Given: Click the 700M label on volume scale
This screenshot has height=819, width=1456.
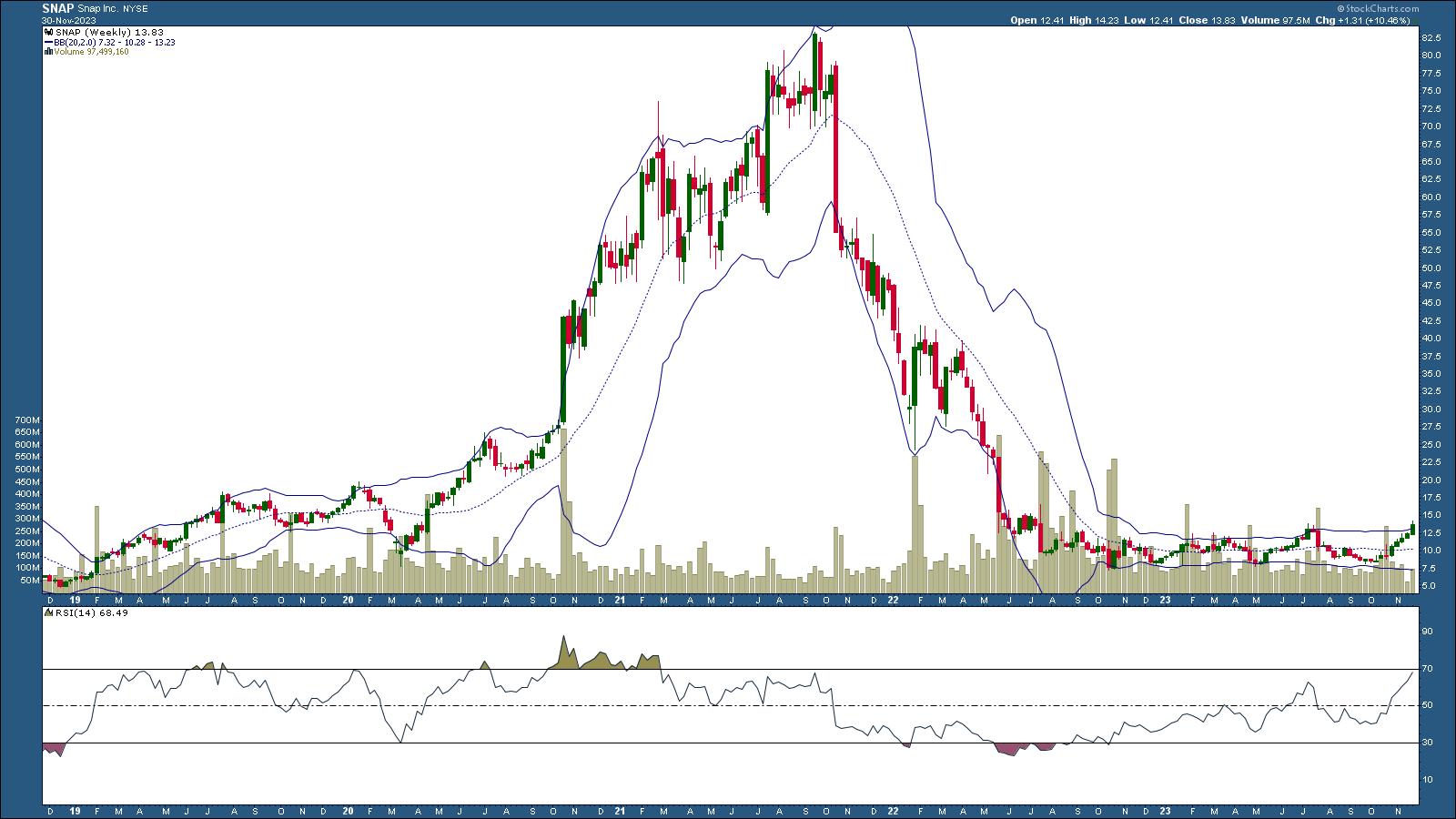Looking at the screenshot, I should (x=27, y=420).
